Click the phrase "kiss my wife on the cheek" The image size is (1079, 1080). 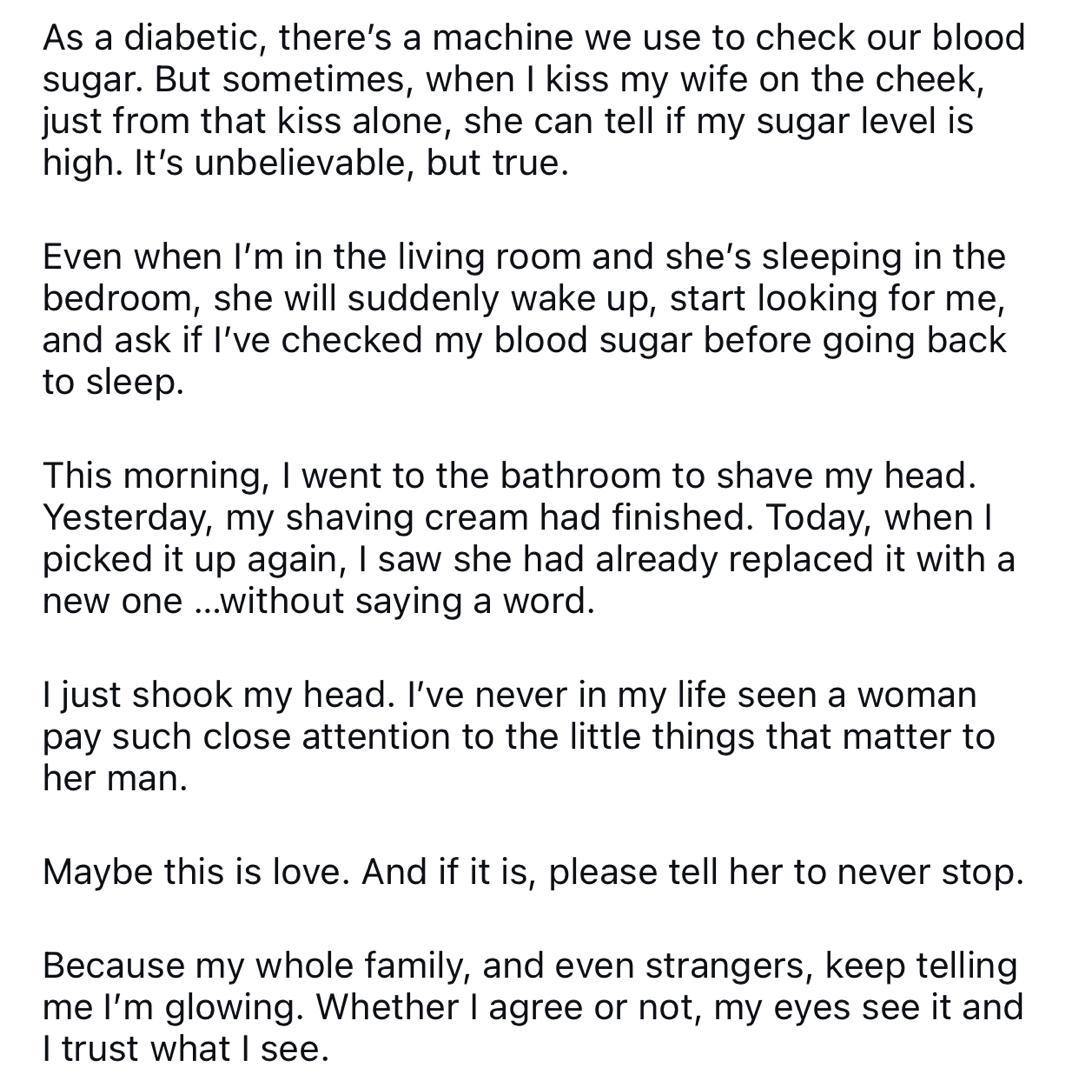point(765,80)
